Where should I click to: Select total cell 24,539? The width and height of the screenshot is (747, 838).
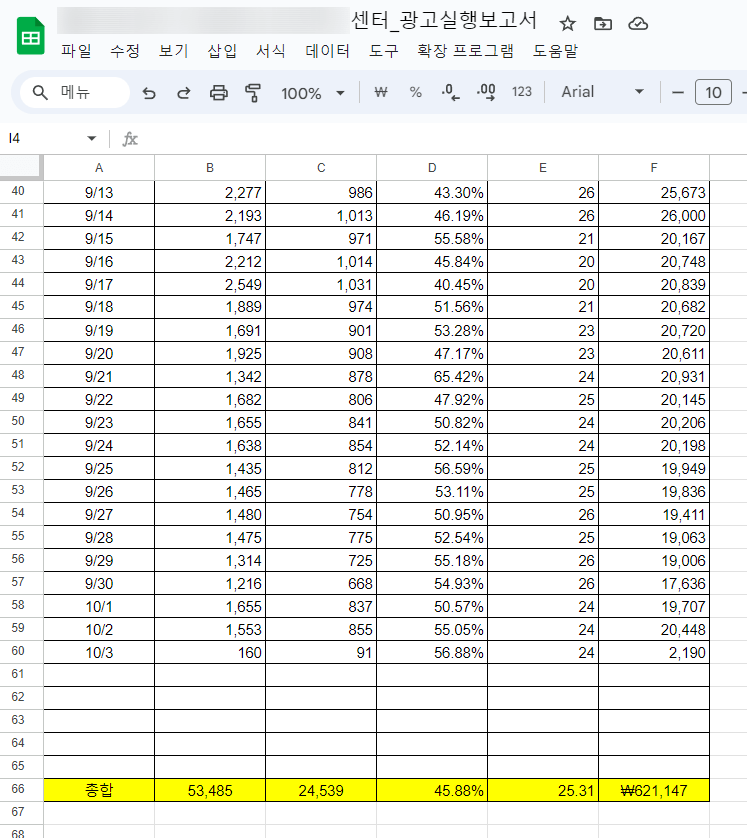tap(321, 790)
